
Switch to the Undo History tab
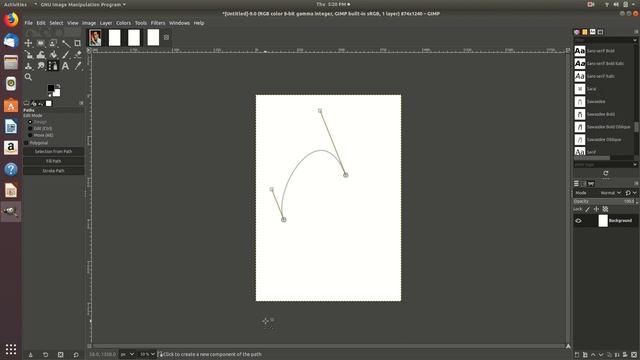41,103
